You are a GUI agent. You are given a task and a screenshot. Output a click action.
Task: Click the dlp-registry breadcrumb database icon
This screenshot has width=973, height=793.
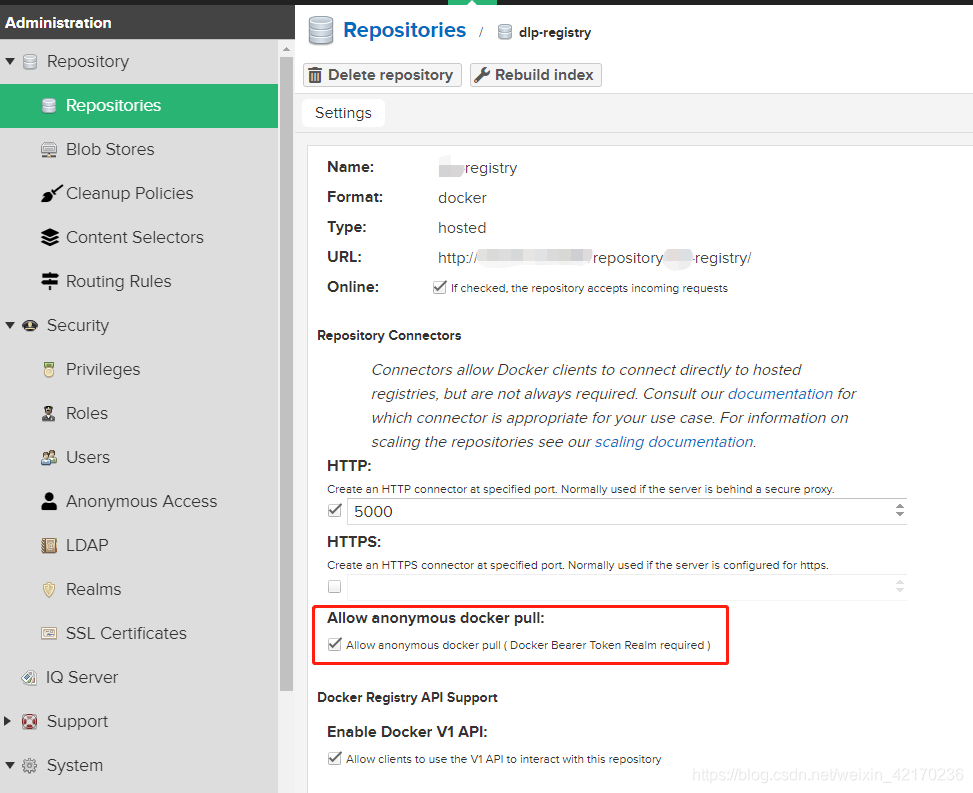point(505,32)
